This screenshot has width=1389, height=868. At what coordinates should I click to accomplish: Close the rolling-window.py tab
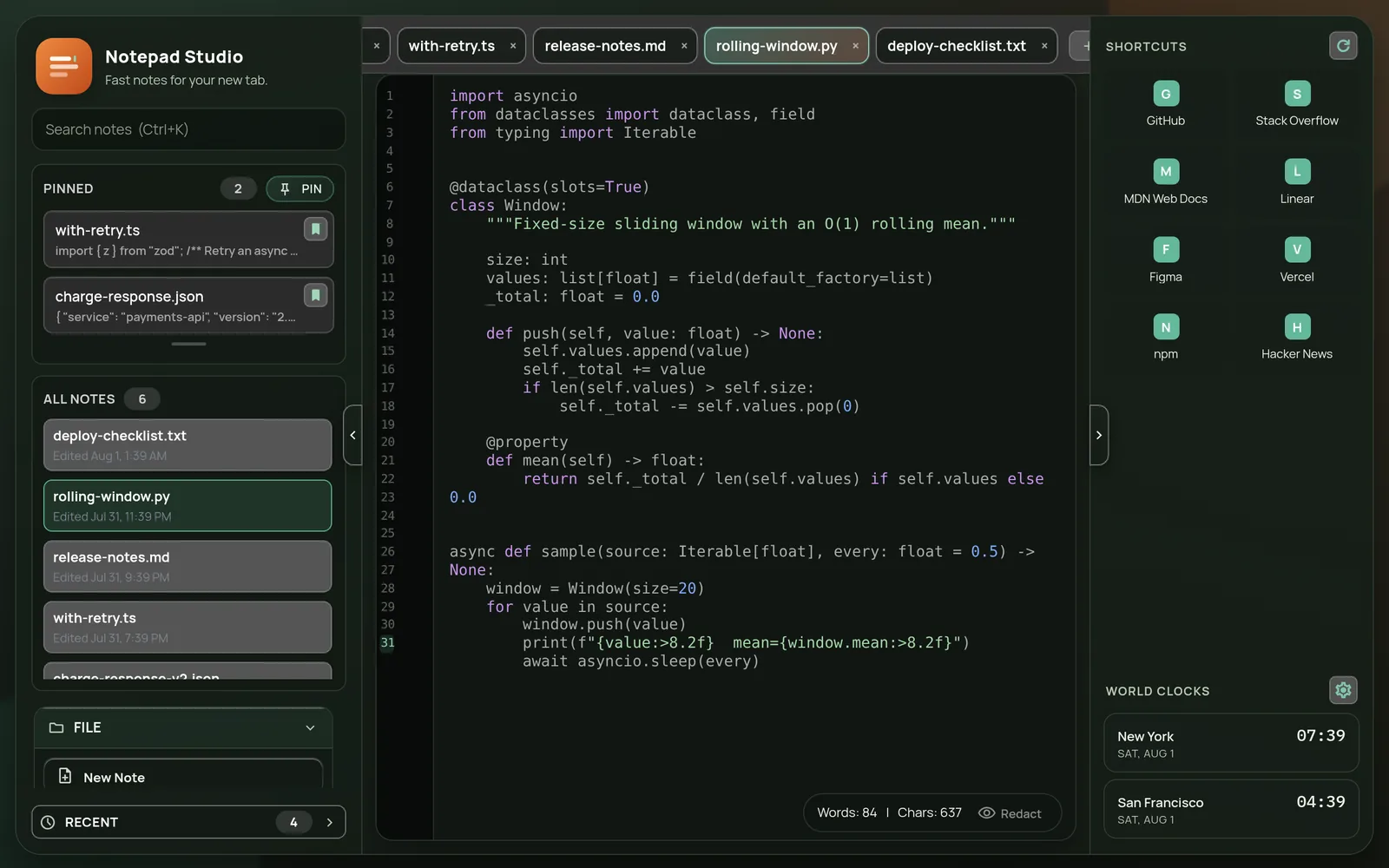click(x=855, y=46)
